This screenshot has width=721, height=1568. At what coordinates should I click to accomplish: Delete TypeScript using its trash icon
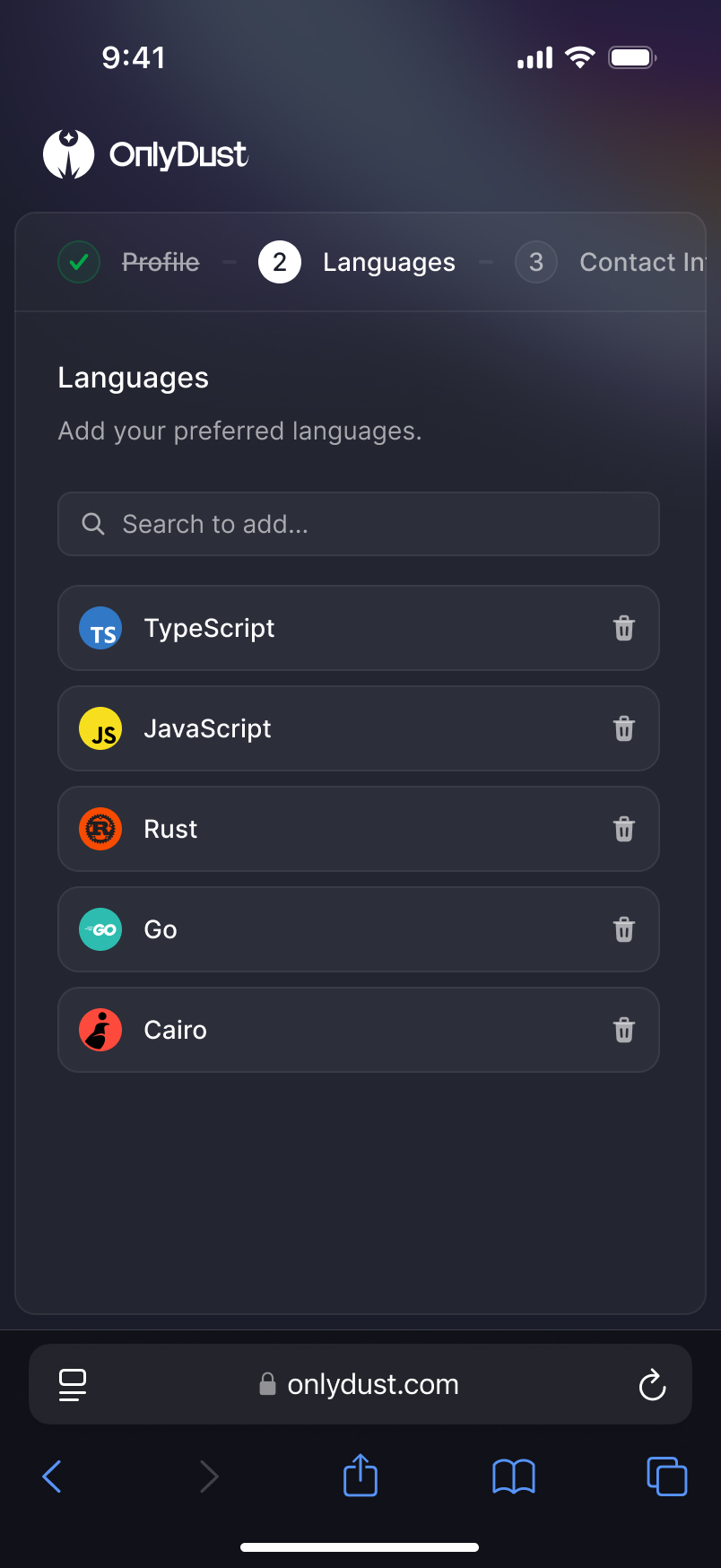point(624,628)
